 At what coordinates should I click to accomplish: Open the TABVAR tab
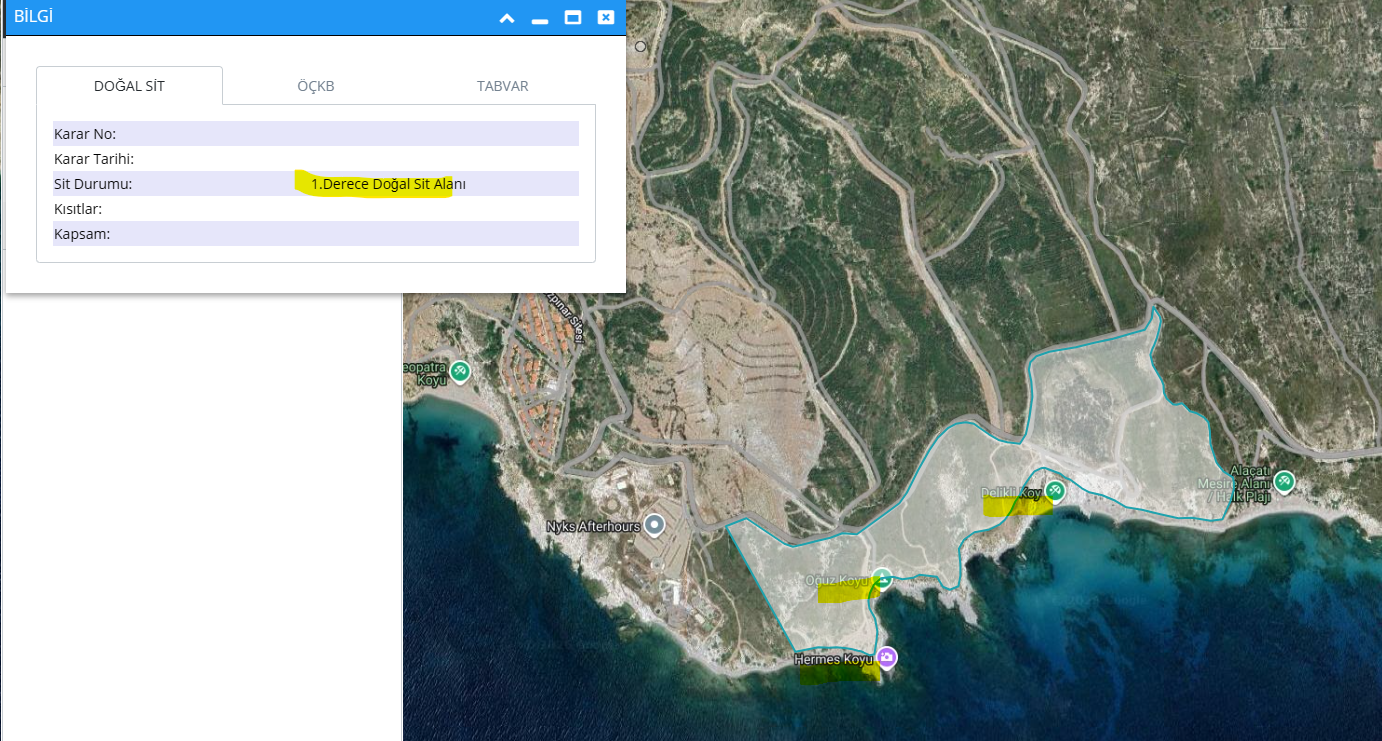502,86
